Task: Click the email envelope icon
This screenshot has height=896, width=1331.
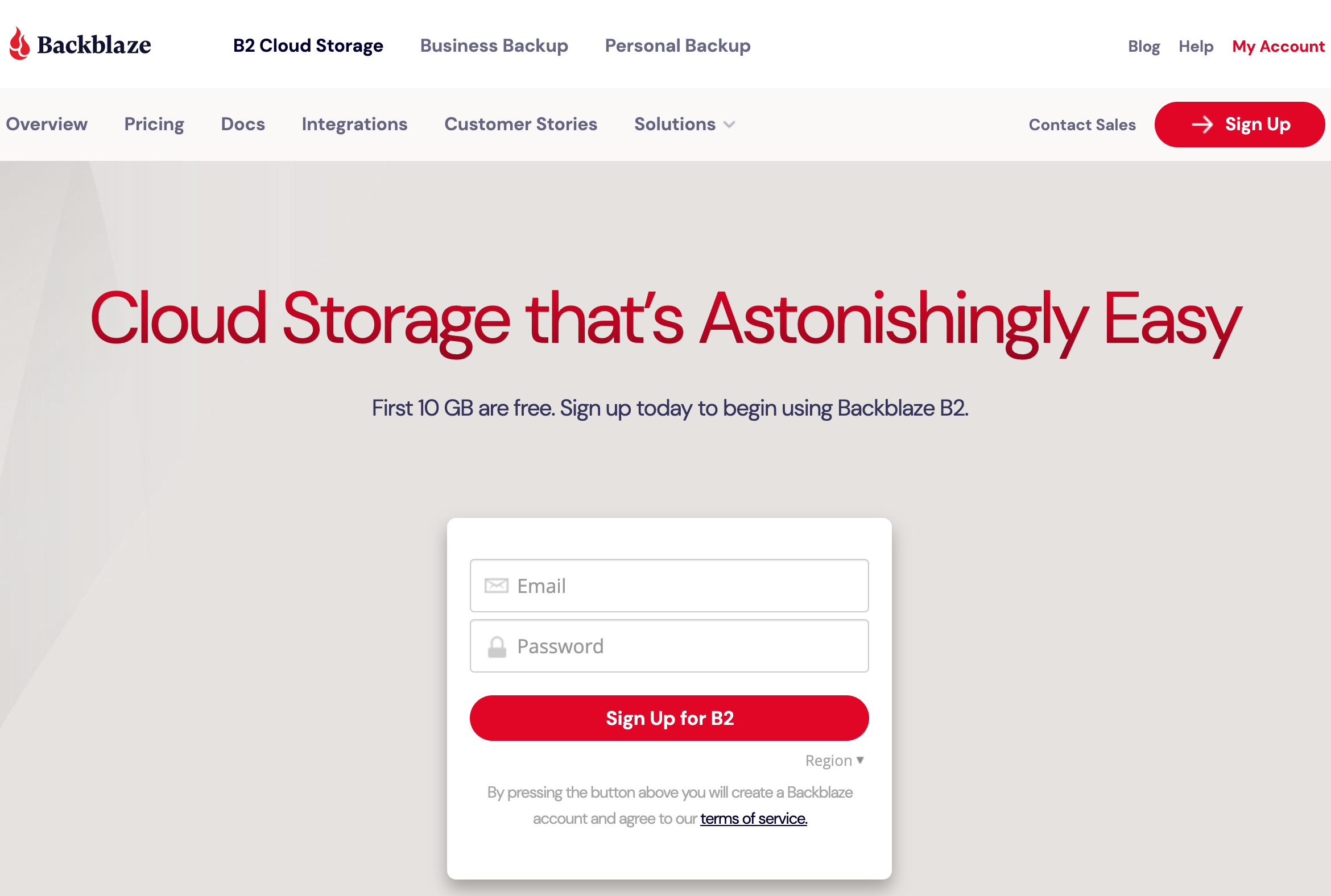Action: pyautogui.click(x=494, y=585)
